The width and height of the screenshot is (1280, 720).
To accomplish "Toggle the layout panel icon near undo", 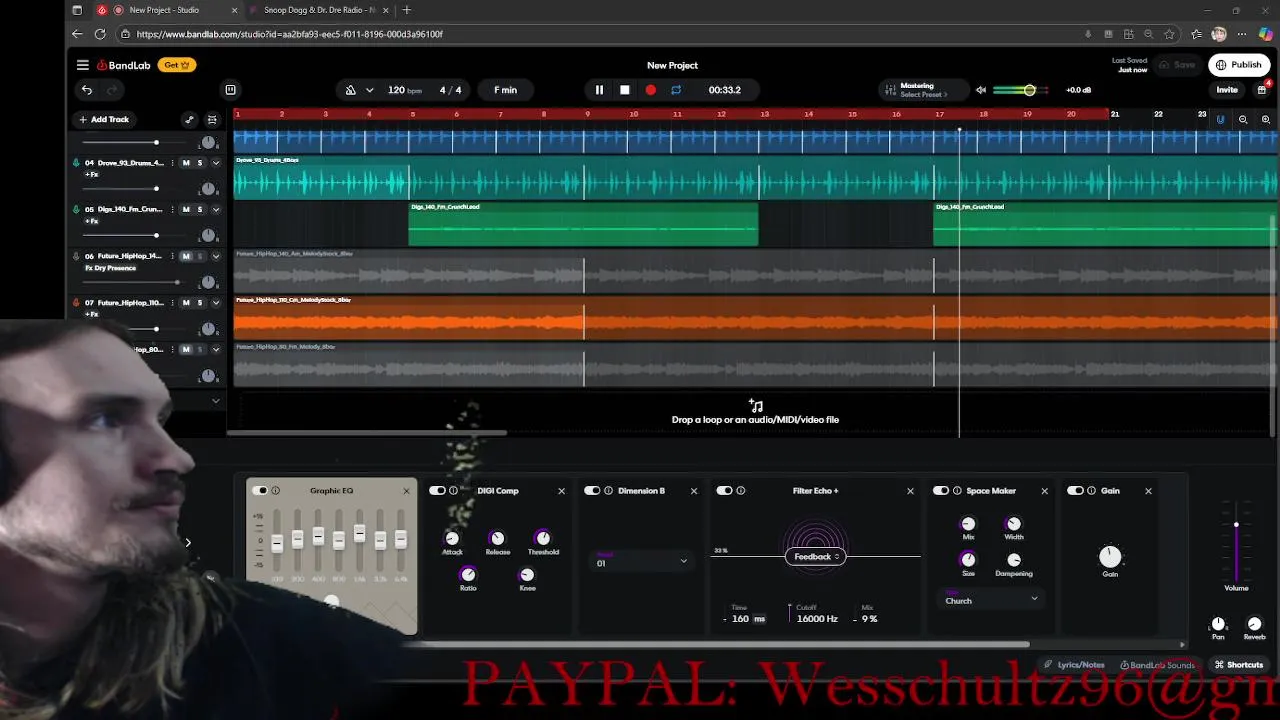I will pyautogui.click(x=230, y=90).
